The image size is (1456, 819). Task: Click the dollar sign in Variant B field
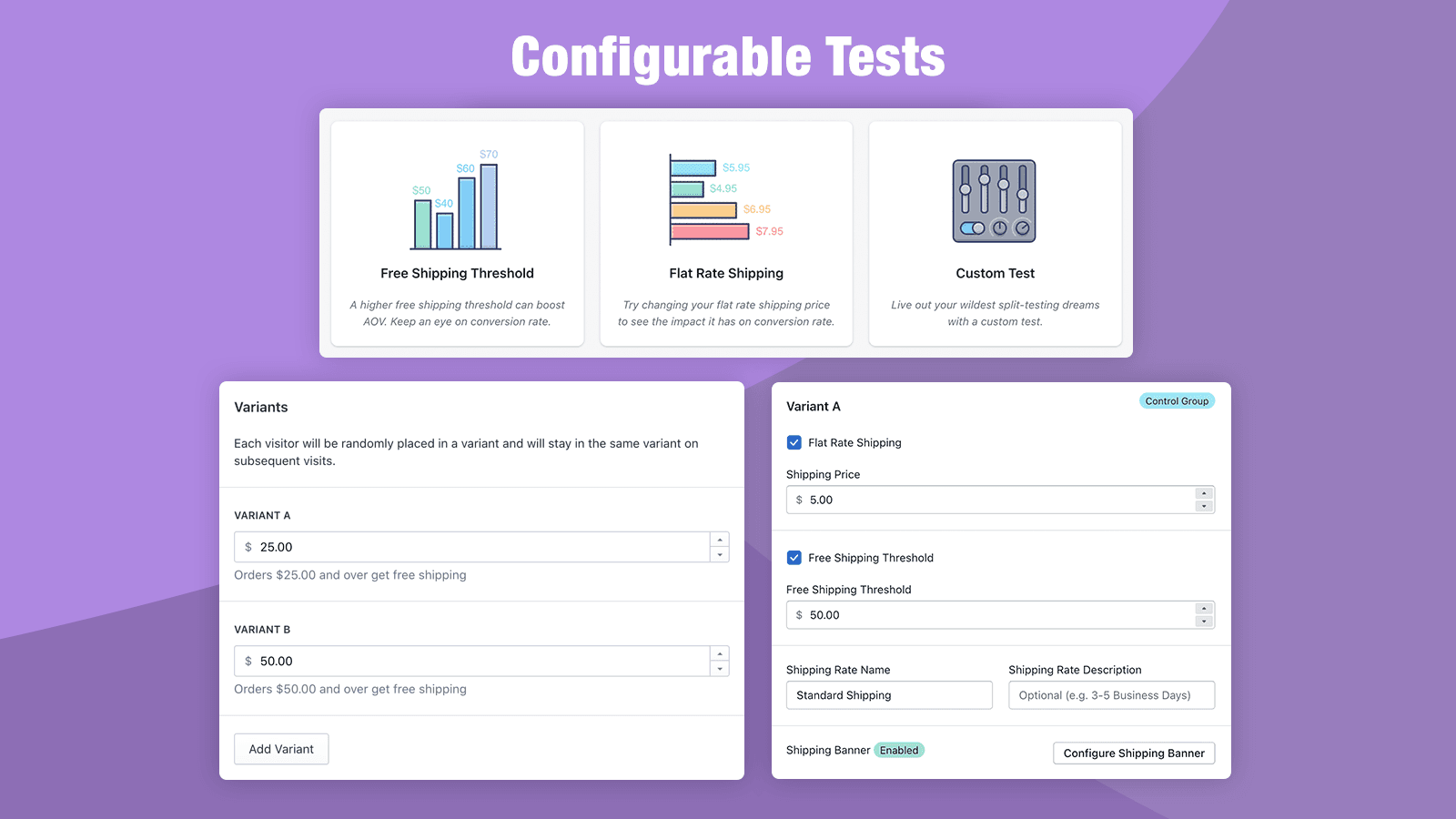point(248,661)
